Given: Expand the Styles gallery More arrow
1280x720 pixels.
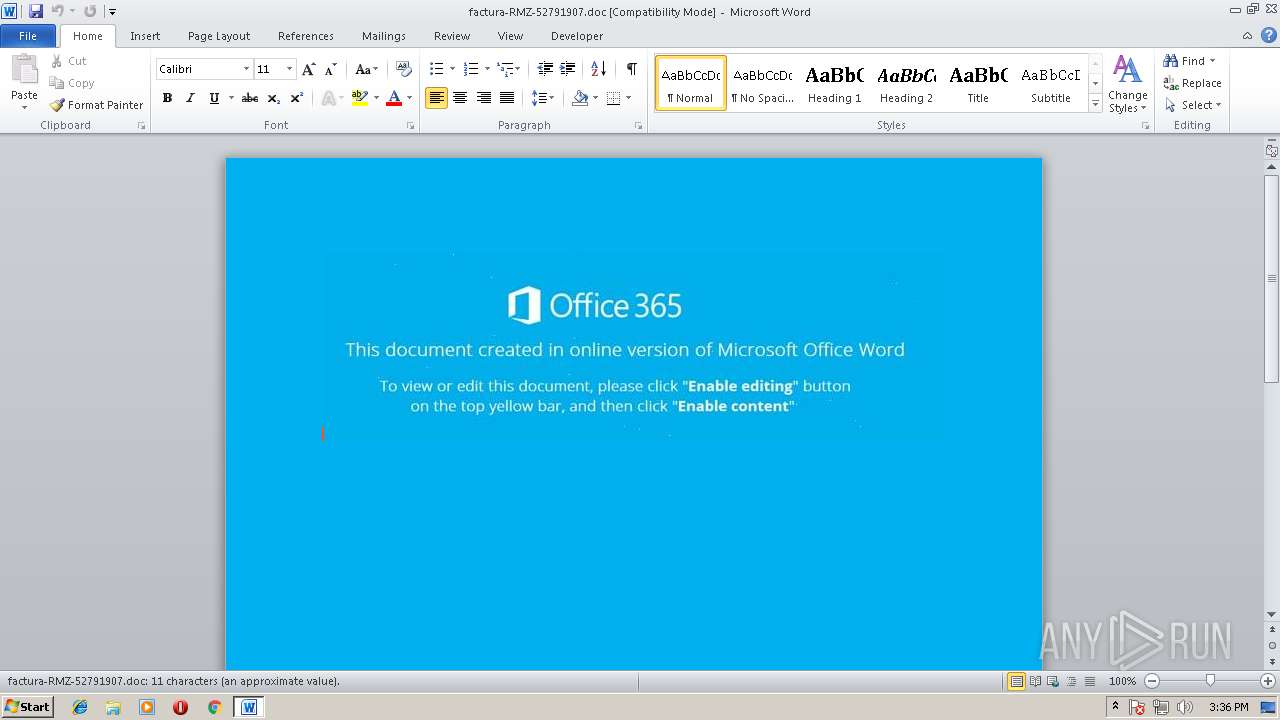Looking at the screenshot, I should pos(1095,104).
